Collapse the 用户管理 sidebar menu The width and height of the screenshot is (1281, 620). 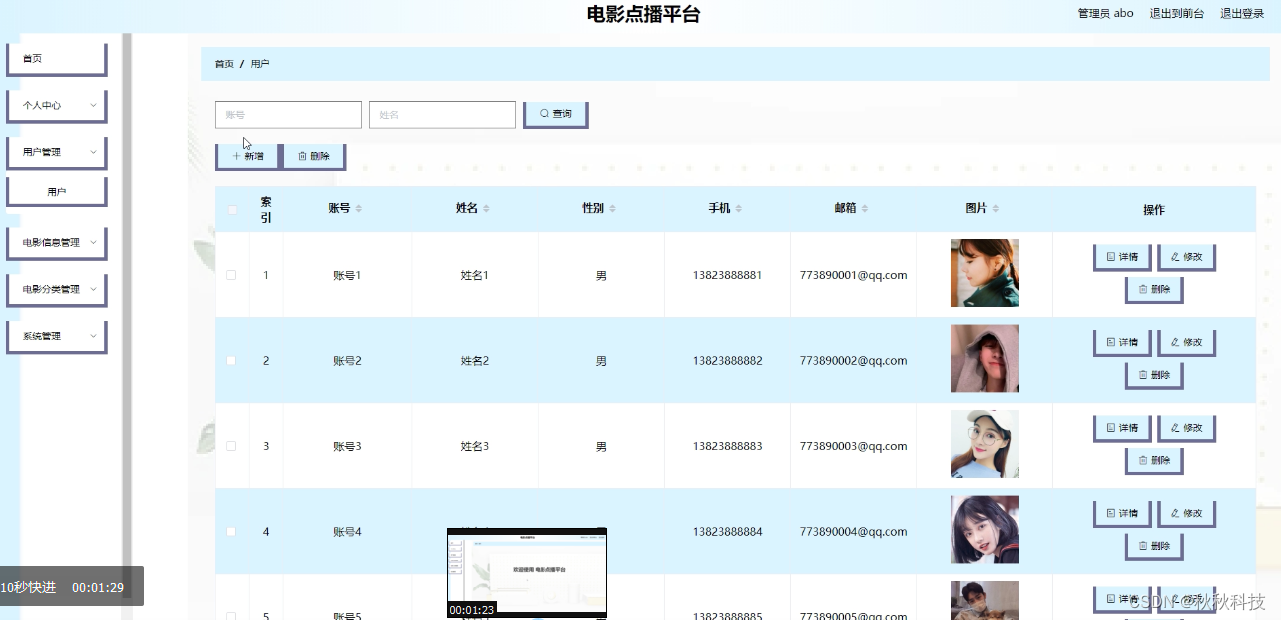click(x=56, y=152)
